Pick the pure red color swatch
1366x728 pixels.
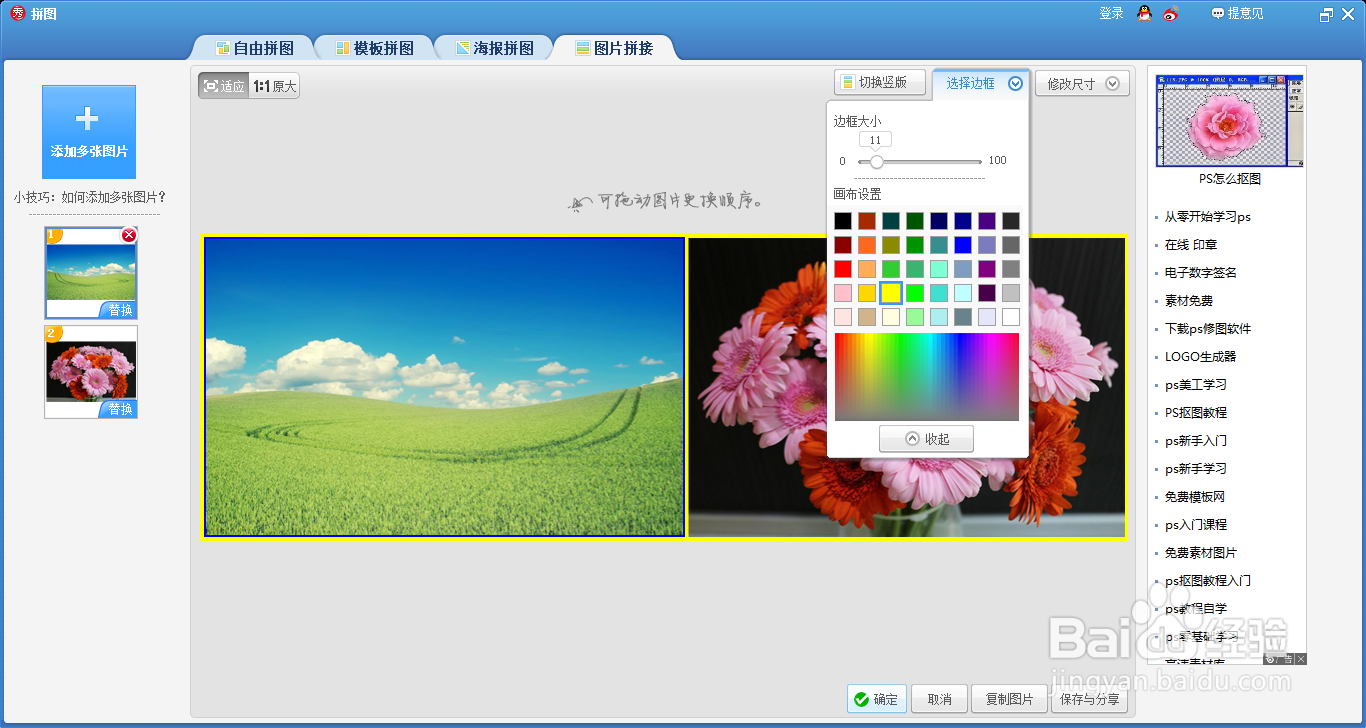pos(843,269)
